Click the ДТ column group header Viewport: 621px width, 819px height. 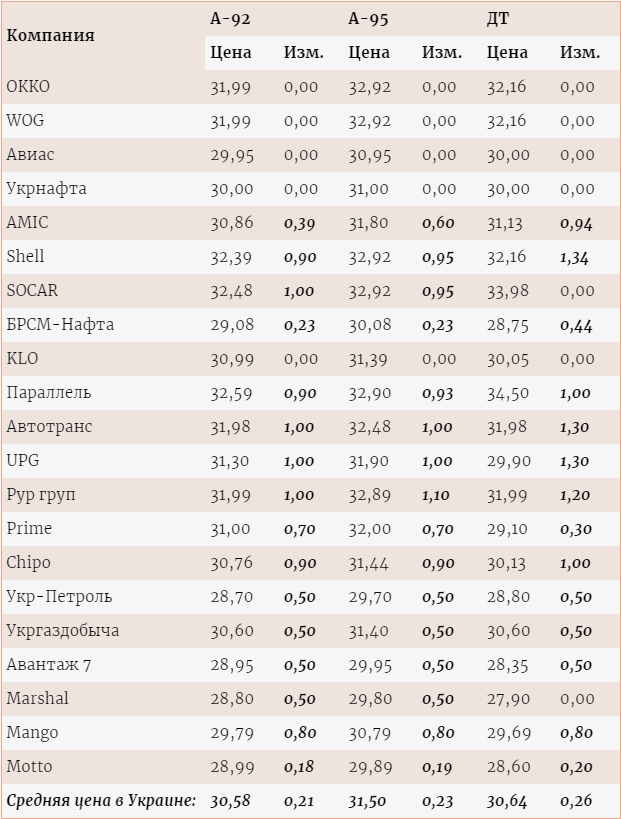coord(497,18)
